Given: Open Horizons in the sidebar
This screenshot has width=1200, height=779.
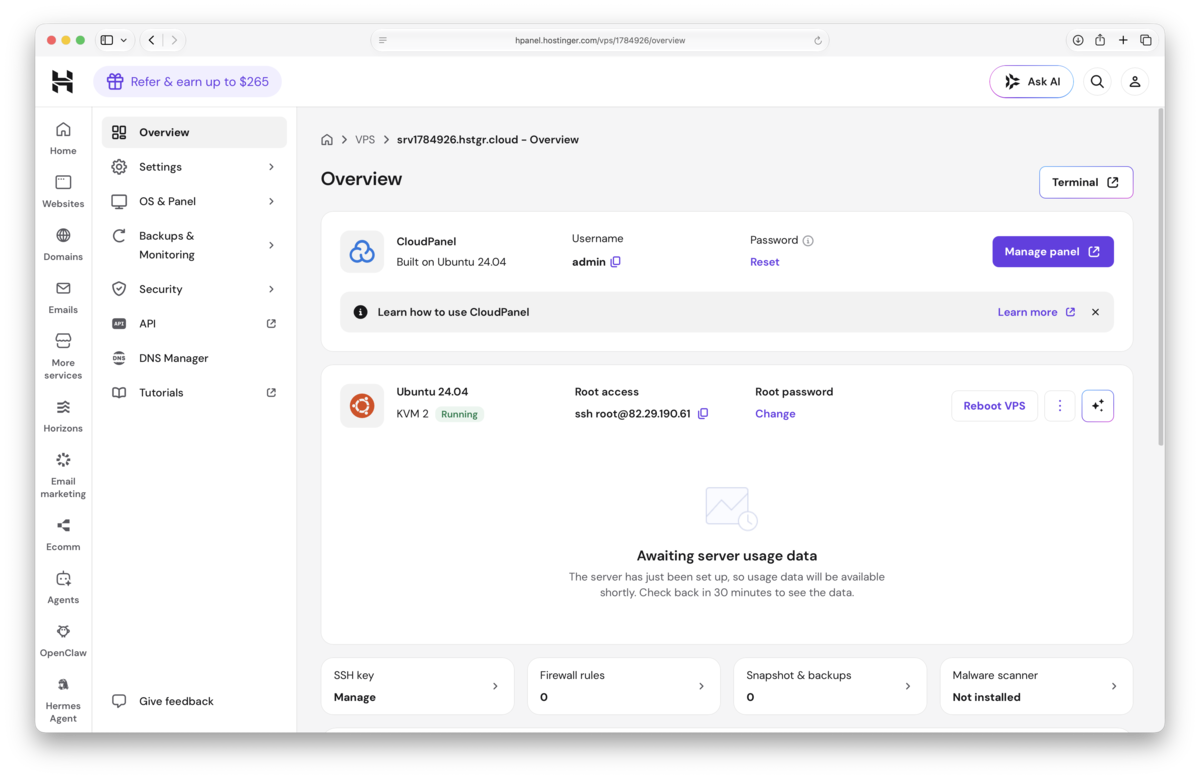Looking at the screenshot, I should click(63, 416).
